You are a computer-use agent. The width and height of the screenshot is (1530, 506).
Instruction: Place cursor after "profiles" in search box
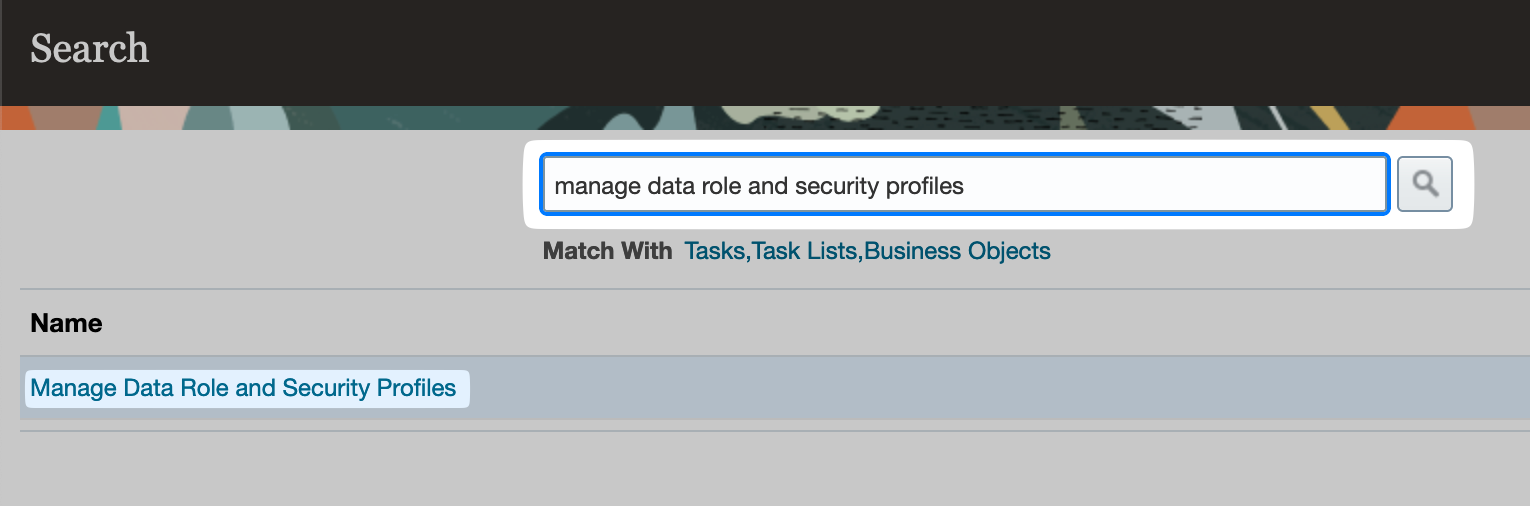coord(966,186)
